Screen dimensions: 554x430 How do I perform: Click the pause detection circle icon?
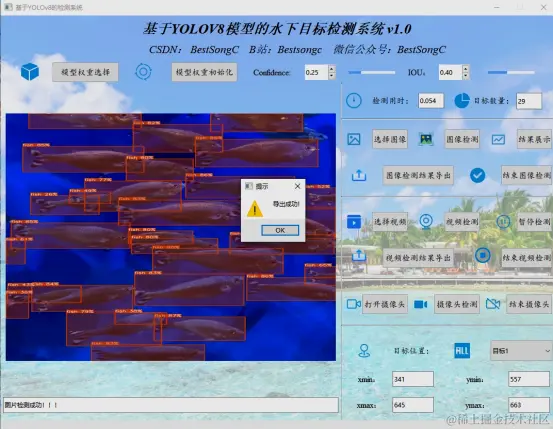503,222
